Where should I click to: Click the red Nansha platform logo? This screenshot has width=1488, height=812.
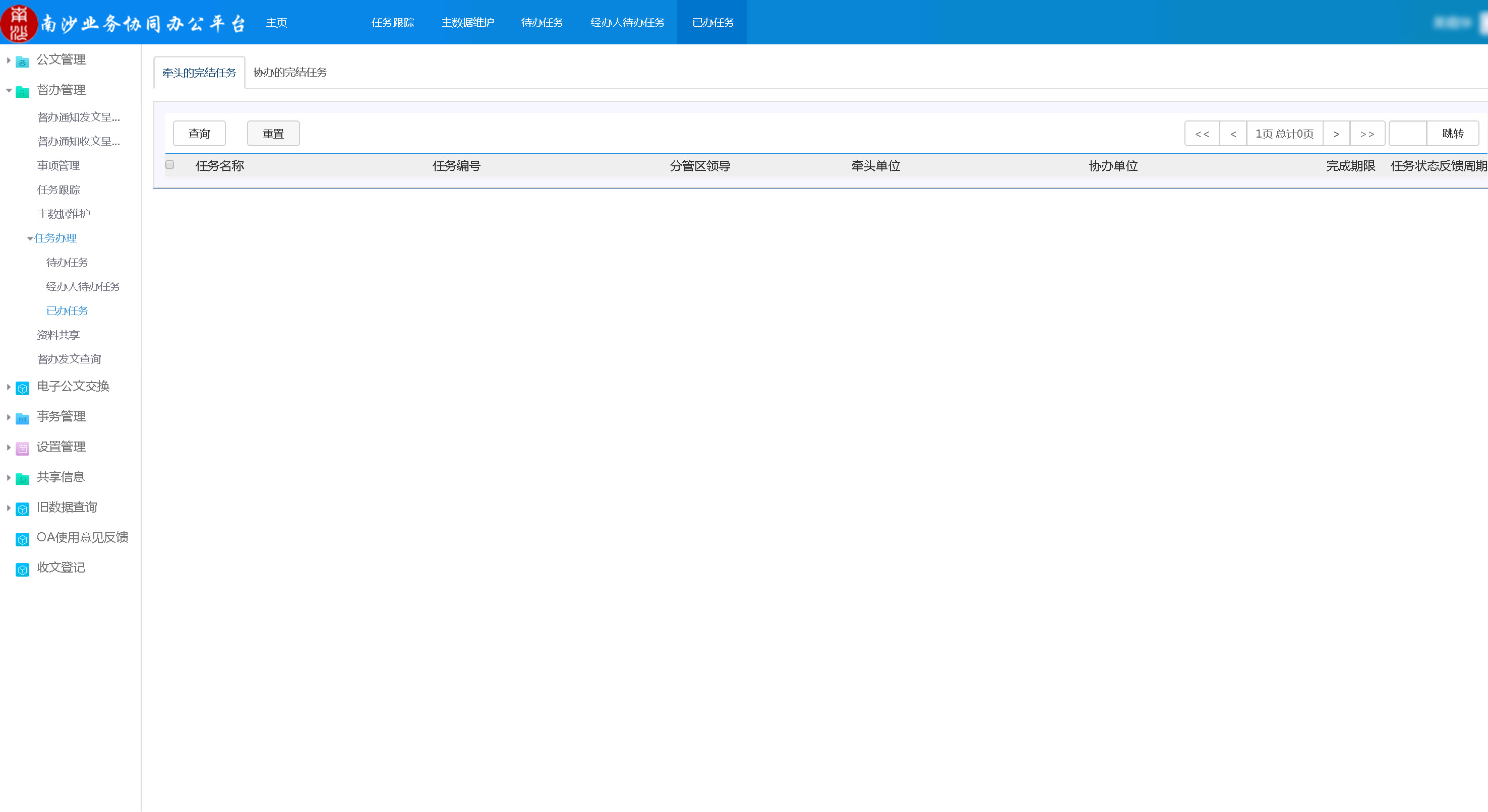click(x=19, y=23)
